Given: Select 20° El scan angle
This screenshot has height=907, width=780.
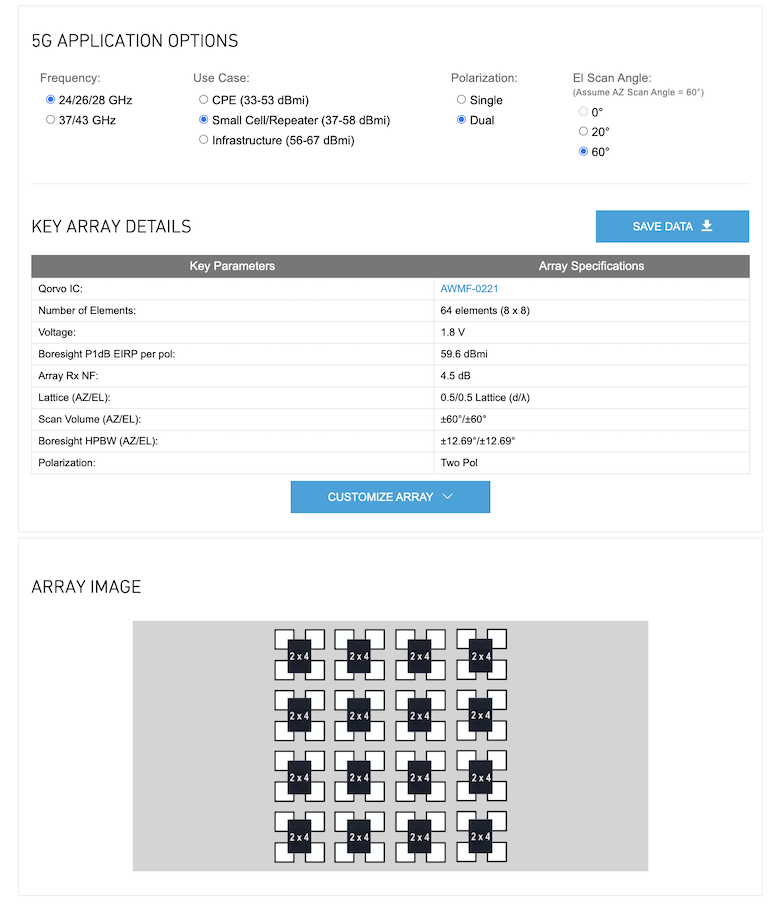Looking at the screenshot, I should coord(584,132).
